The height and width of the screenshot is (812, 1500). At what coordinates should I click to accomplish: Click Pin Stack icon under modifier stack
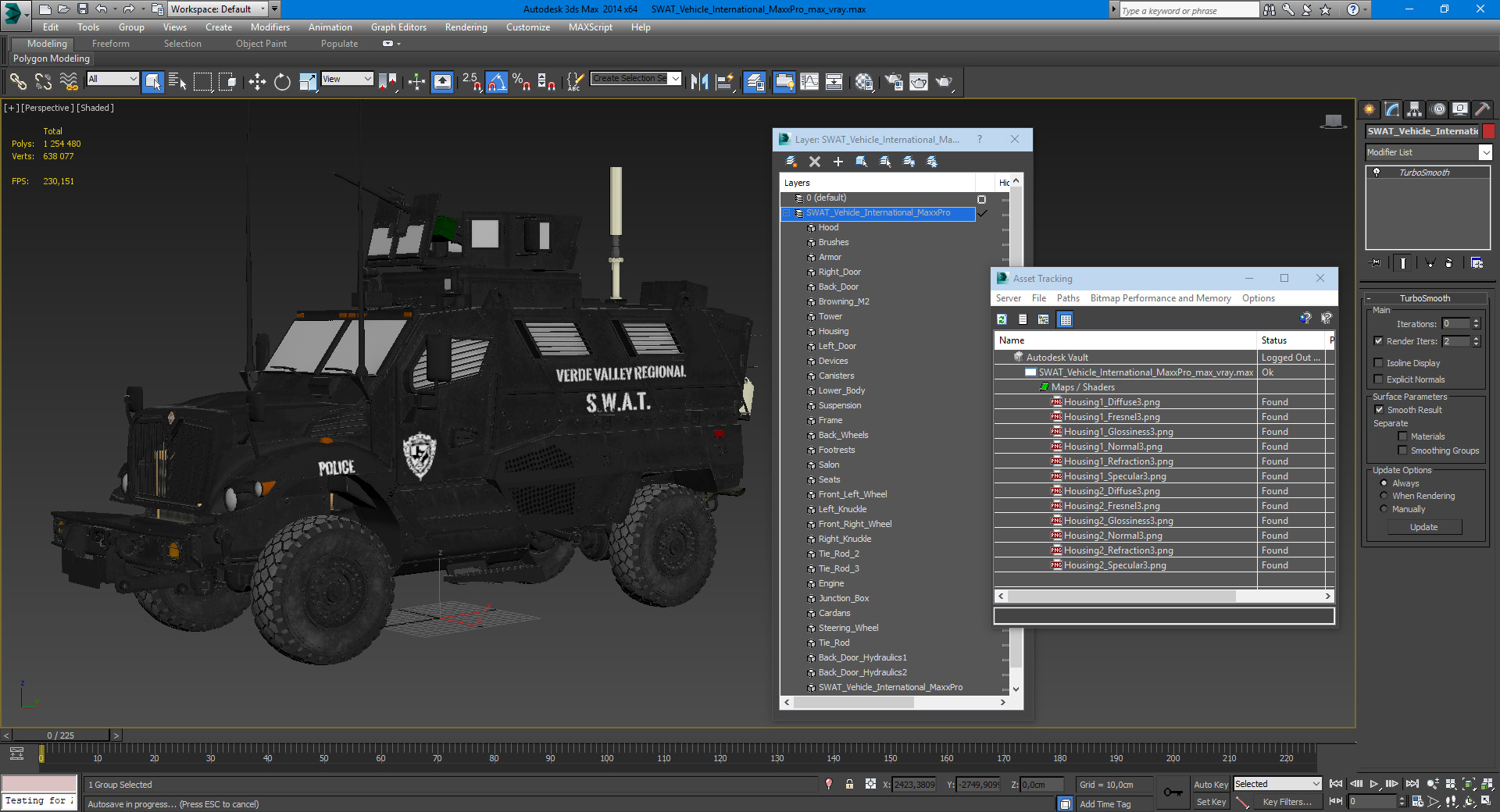tap(1376, 263)
